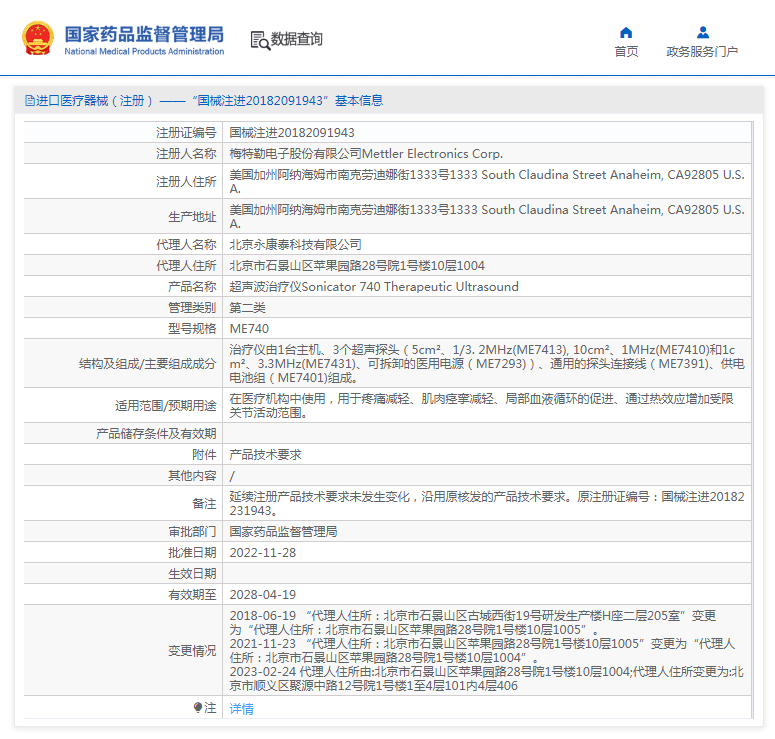
Task: Click the 代理人住所 value with 10层1004
Action: point(357,265)
